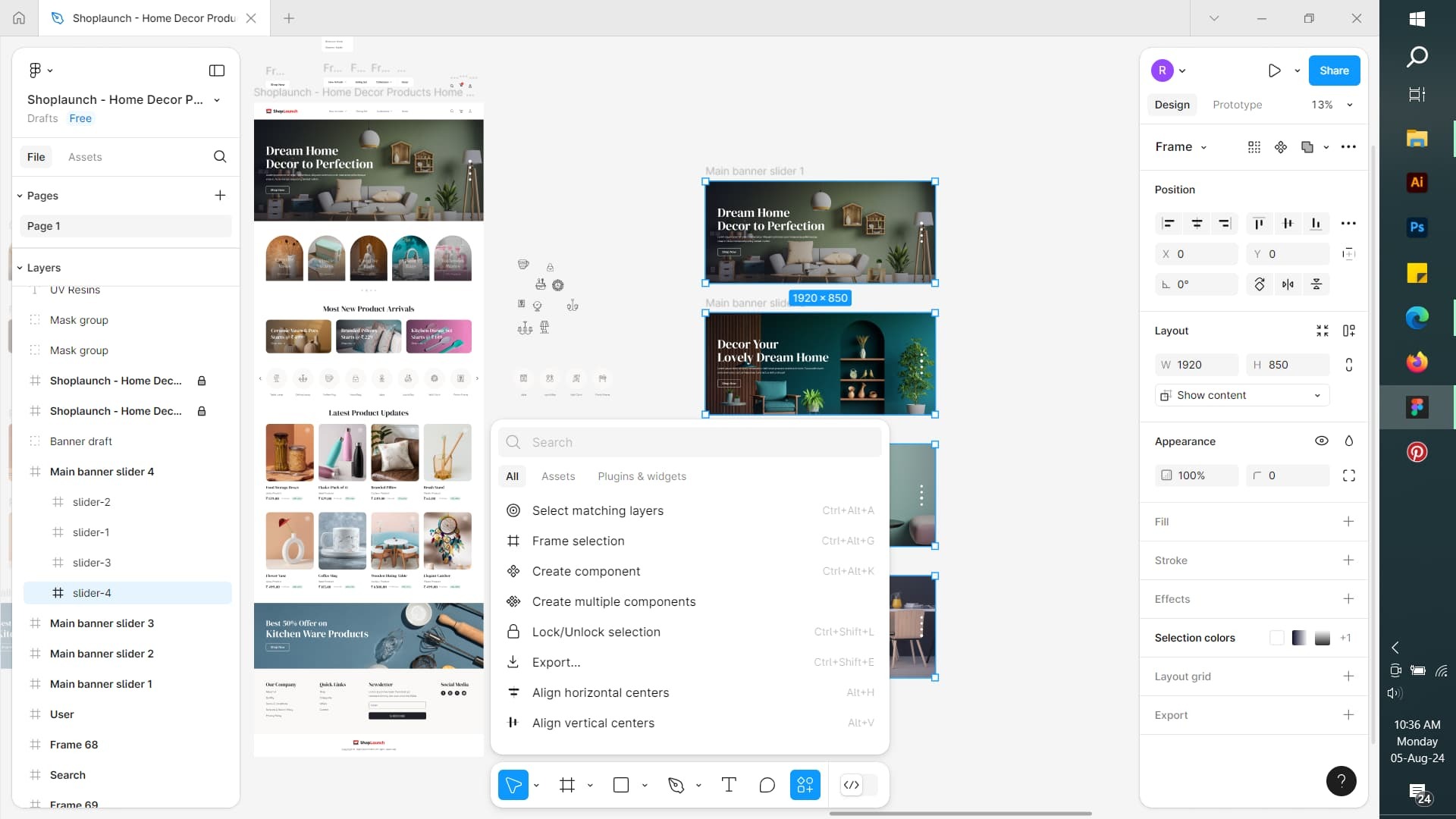Open Pinterest from the Windows taskbar

point(1417,452)
